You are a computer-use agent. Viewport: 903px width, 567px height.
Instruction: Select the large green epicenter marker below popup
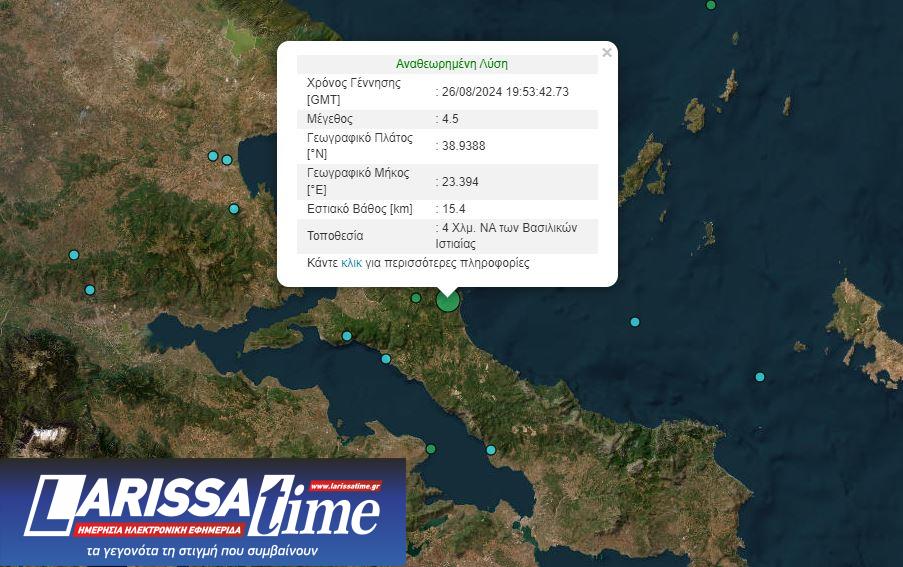point(447,300)
